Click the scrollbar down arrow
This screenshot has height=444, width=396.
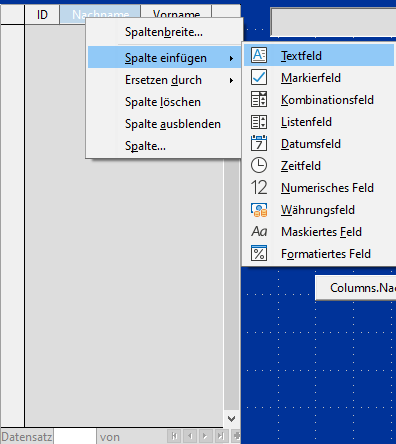click(231, 418)
